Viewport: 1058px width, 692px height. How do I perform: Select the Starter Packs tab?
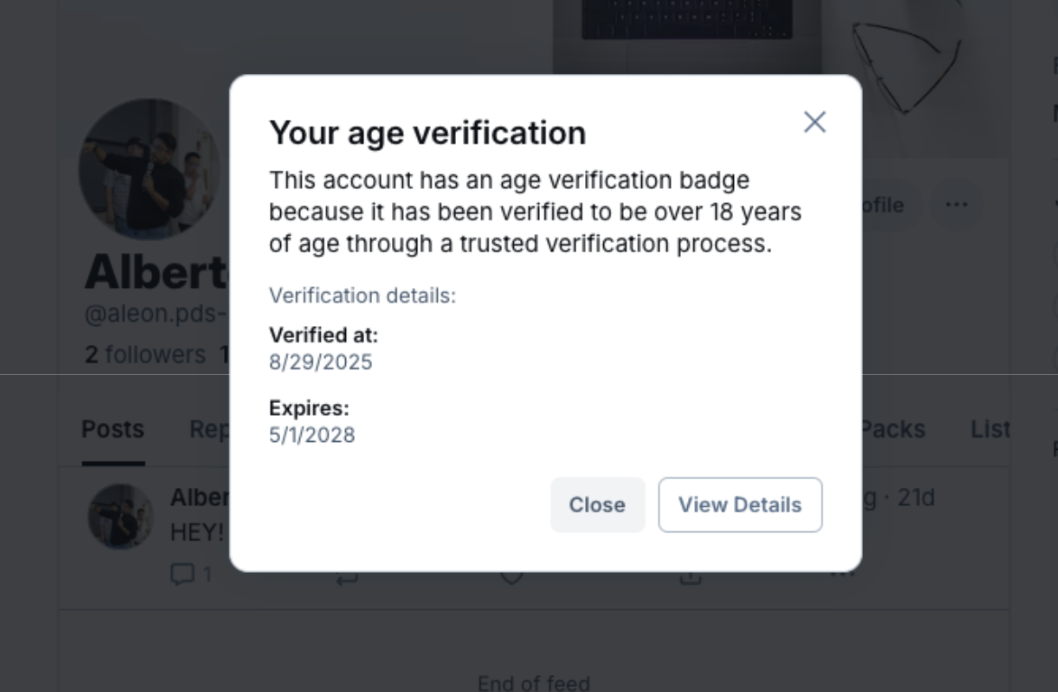coord(892,429)
